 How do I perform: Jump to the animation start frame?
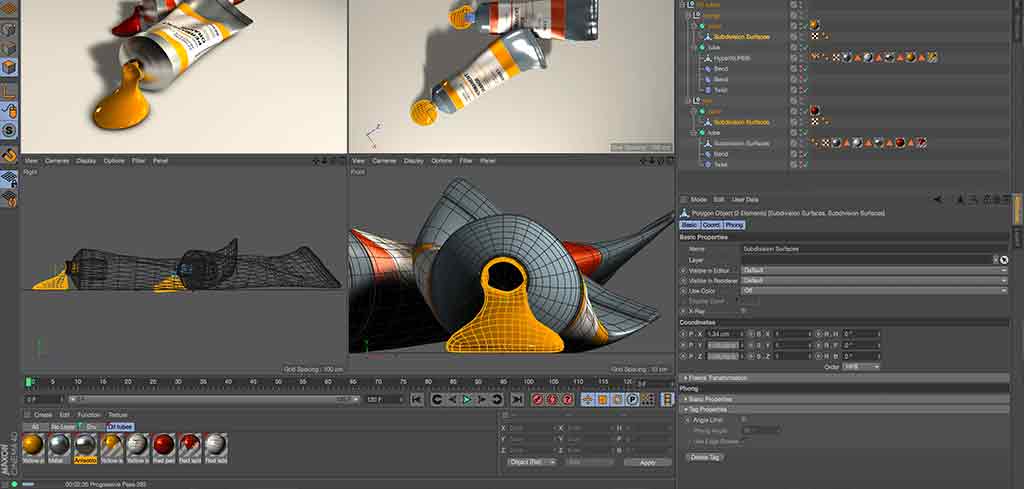(417, 400)
